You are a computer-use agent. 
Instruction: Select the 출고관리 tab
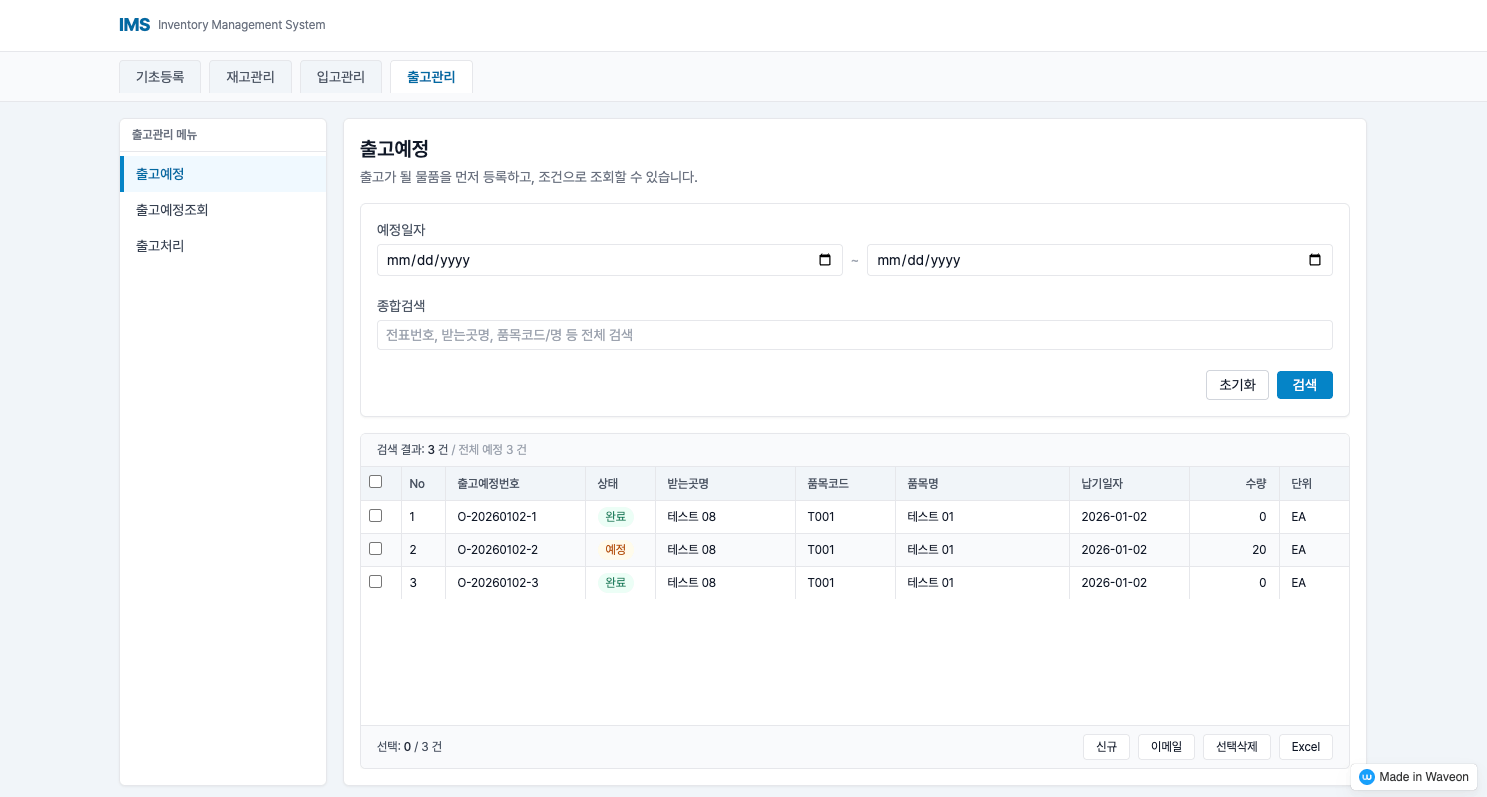point(431,76)
